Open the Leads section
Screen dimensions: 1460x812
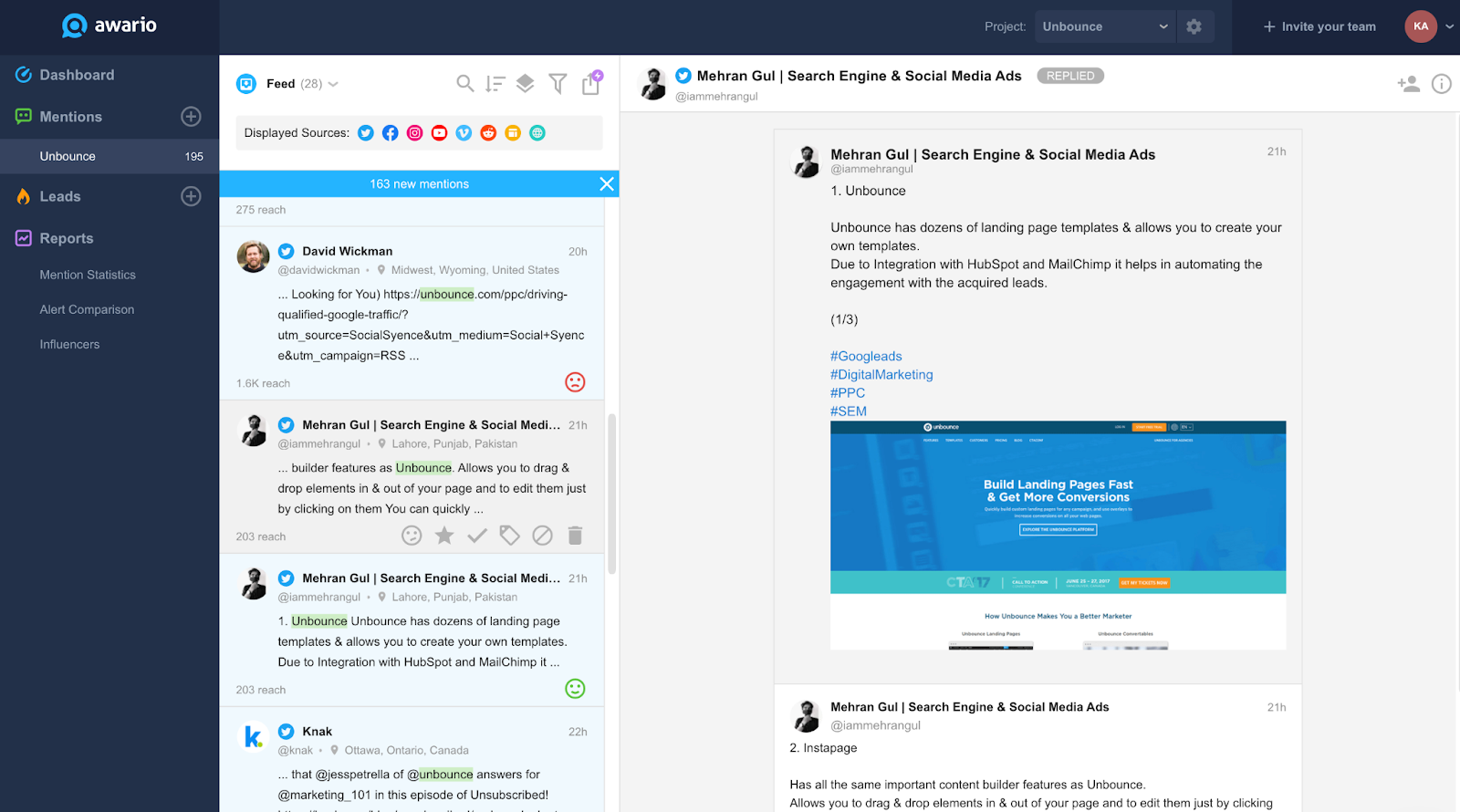pos(59,196)
